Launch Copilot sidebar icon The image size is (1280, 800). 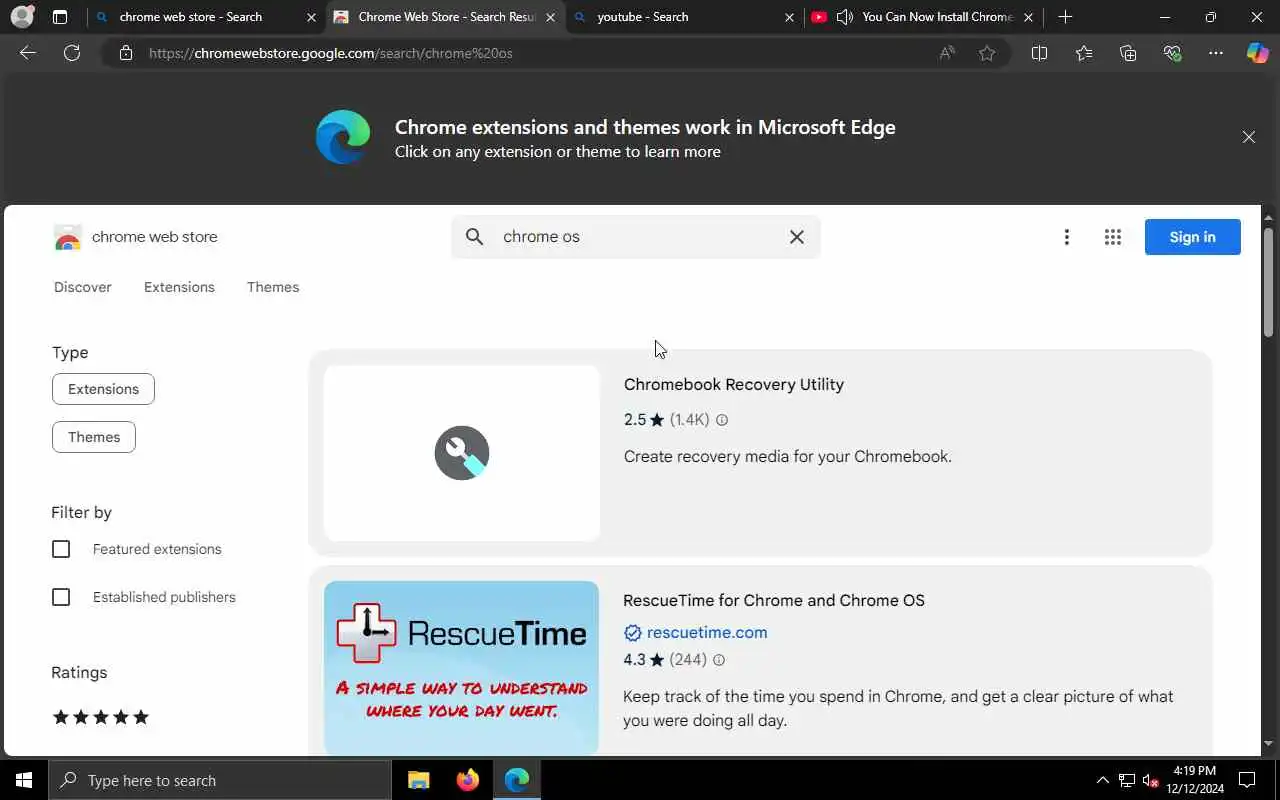[x=1257, y=53]
